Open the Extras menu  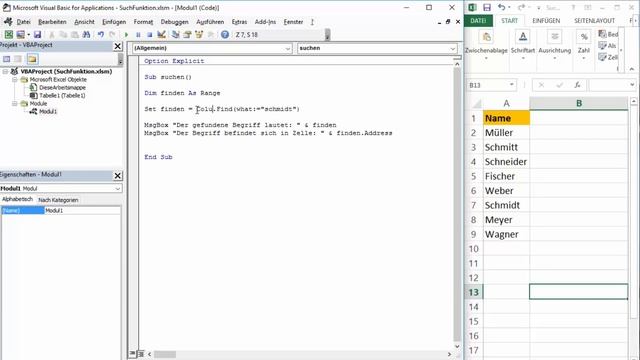tap(239, 22)
